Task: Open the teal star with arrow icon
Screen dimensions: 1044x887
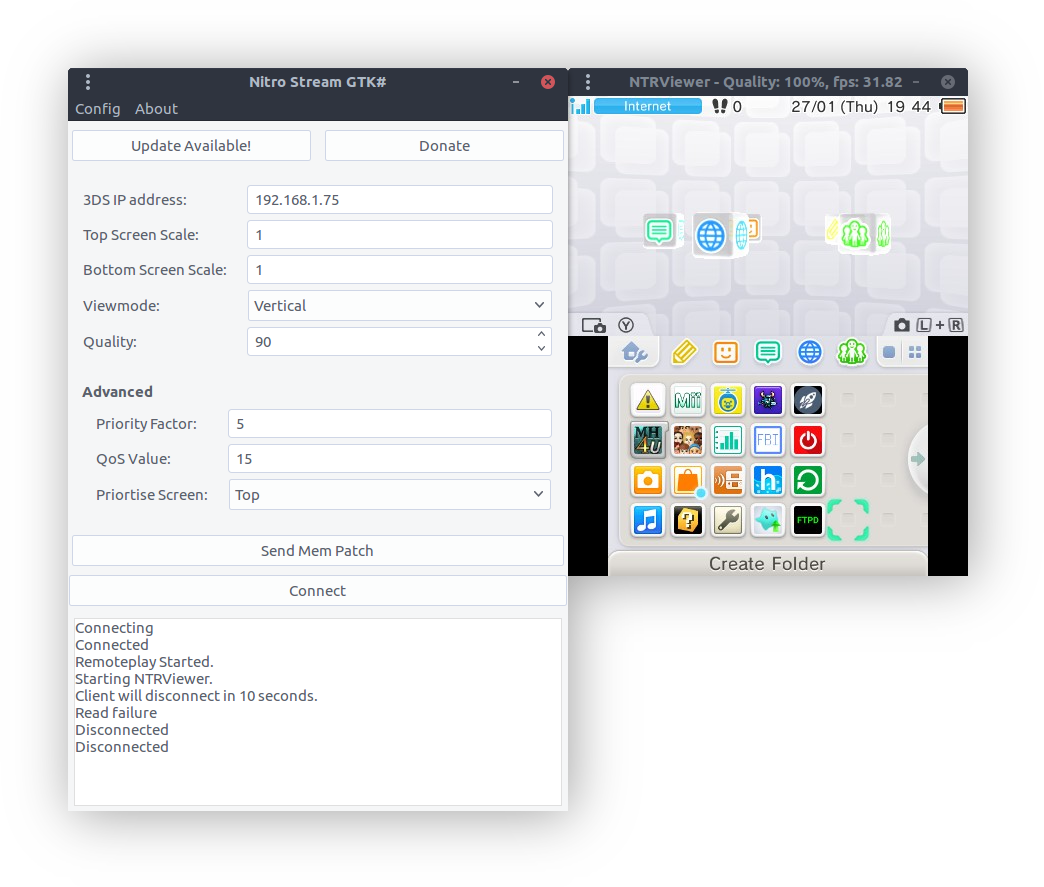Action: (768, 520)
